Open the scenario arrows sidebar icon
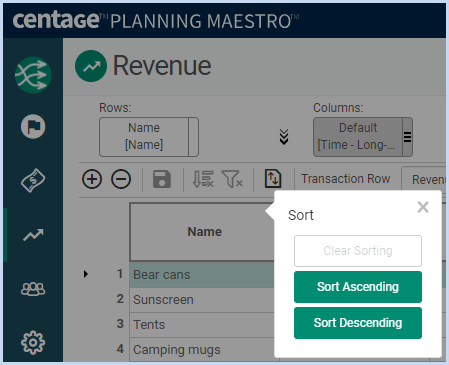 [33, 75]
